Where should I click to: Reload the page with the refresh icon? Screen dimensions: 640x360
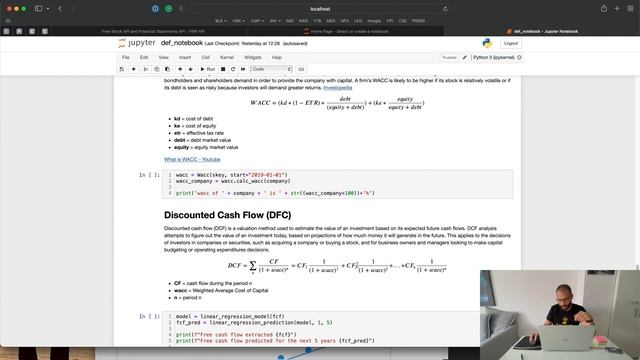445,9
